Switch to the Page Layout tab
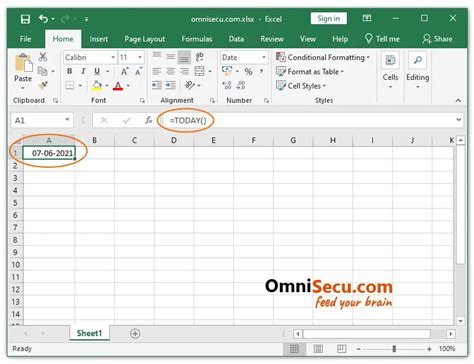474x364 pixels. (145, 39)
